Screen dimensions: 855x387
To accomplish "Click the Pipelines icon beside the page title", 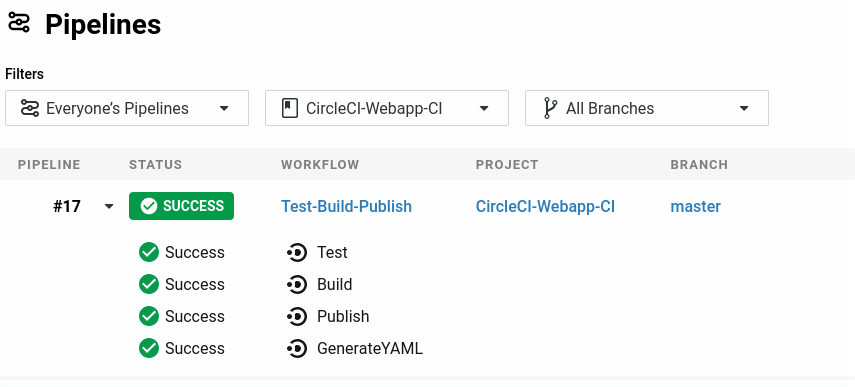I will click(19, 23).
